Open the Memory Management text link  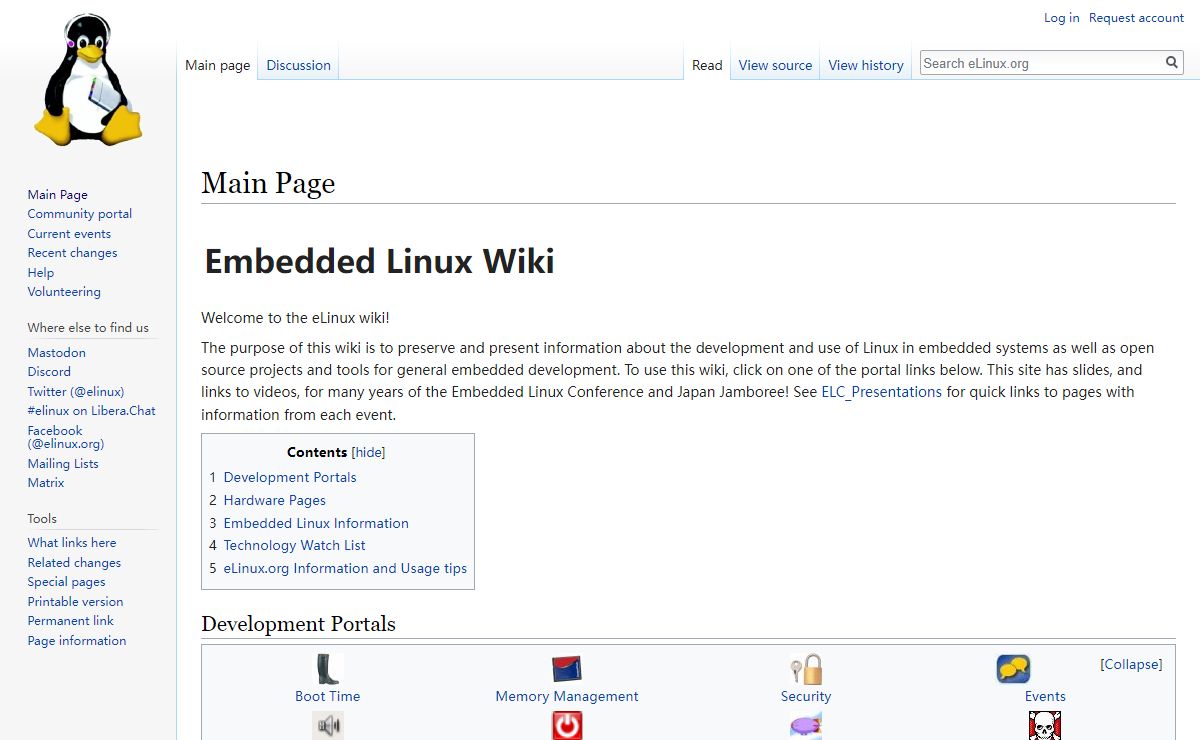click(567, 697)
